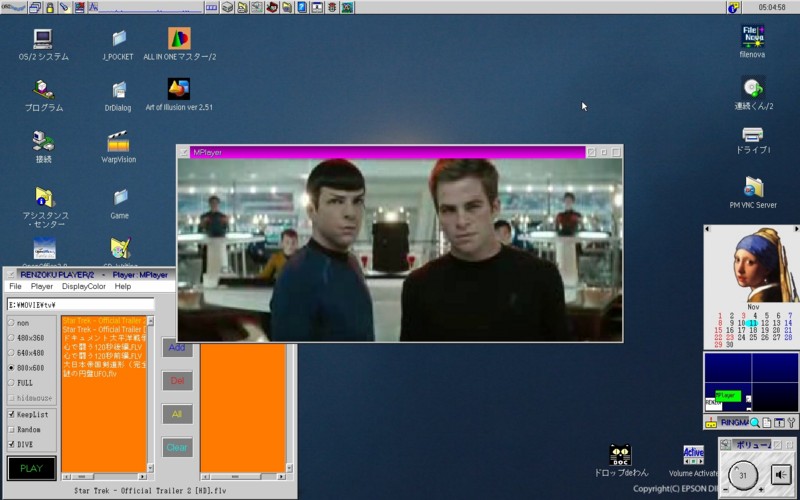Screen dimensions: 800x500
Task: Click the All button
Action: (177, 414)
